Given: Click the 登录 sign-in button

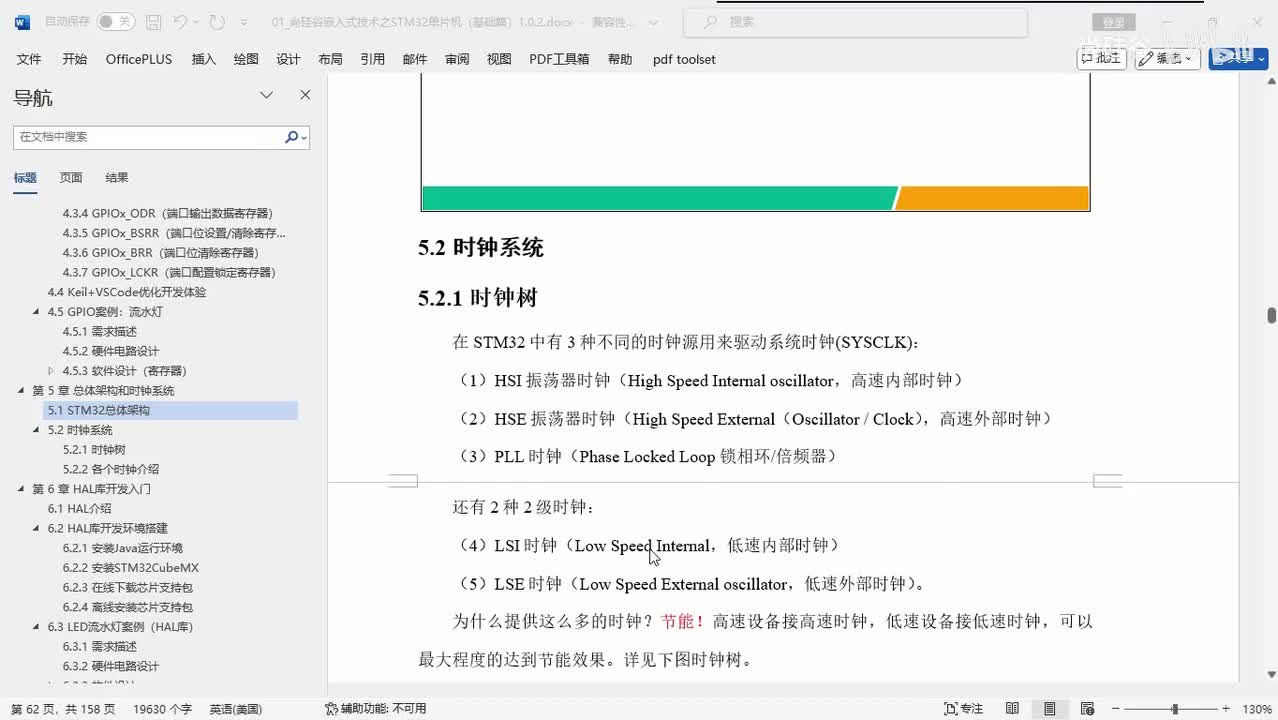Looking at the screenshot, I should point(1113,22).
